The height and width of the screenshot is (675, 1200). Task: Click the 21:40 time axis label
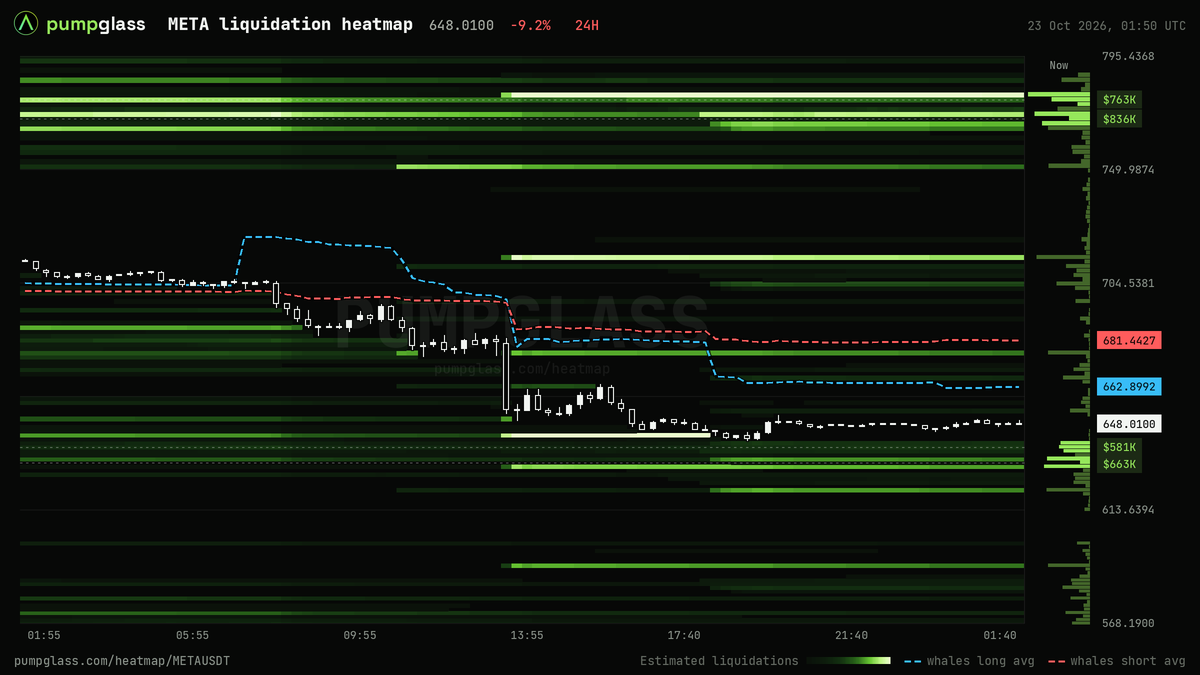coord(852,635)
